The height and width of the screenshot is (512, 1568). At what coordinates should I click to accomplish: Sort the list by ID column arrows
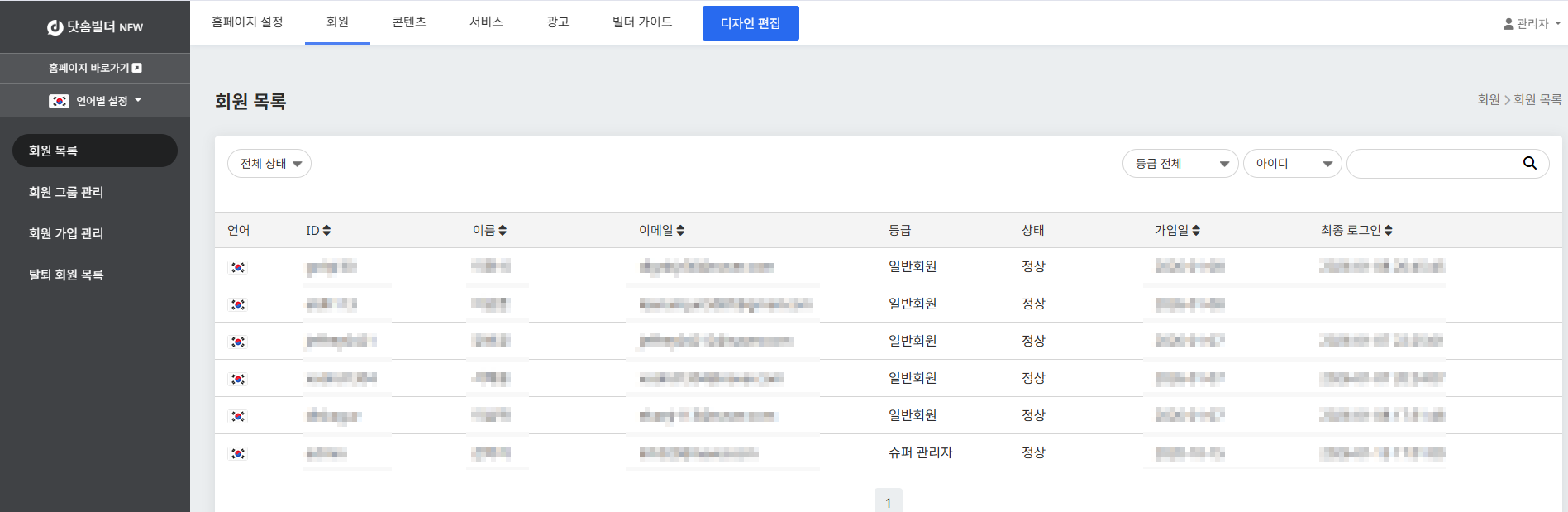(x=326, y=231)
